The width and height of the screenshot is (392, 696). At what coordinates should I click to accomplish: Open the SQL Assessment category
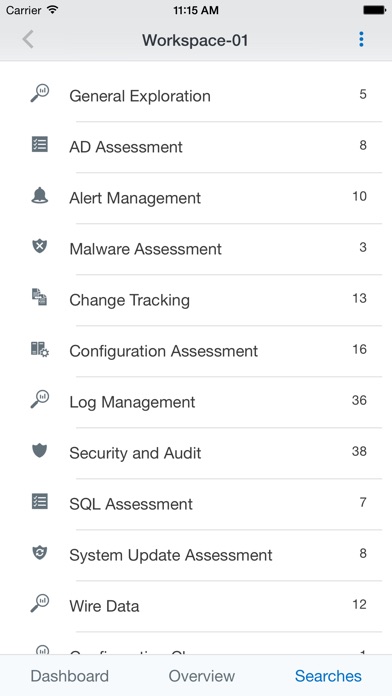196,504
